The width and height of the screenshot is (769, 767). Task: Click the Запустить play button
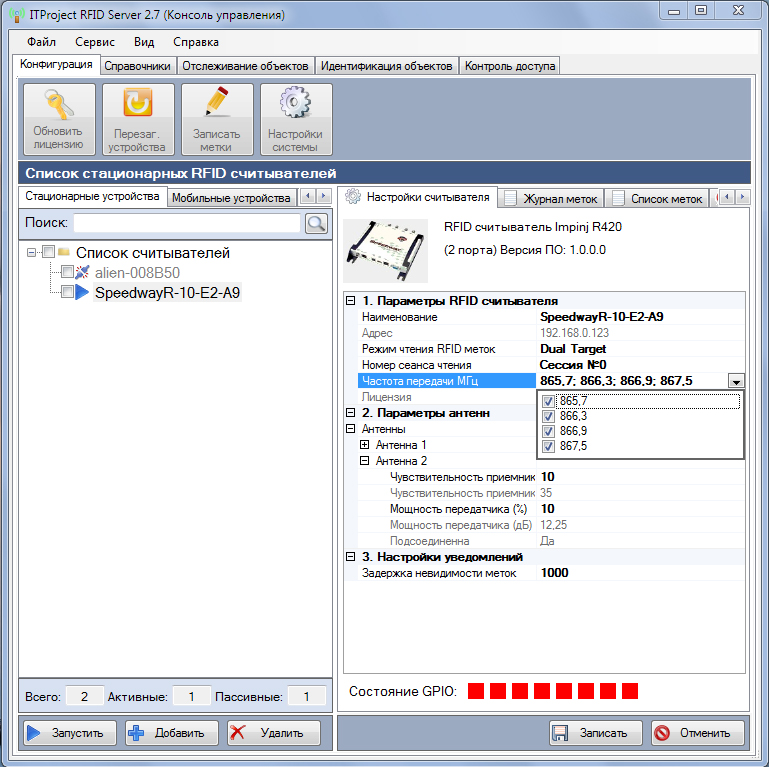pyautogui.click(x=68, y=733)
